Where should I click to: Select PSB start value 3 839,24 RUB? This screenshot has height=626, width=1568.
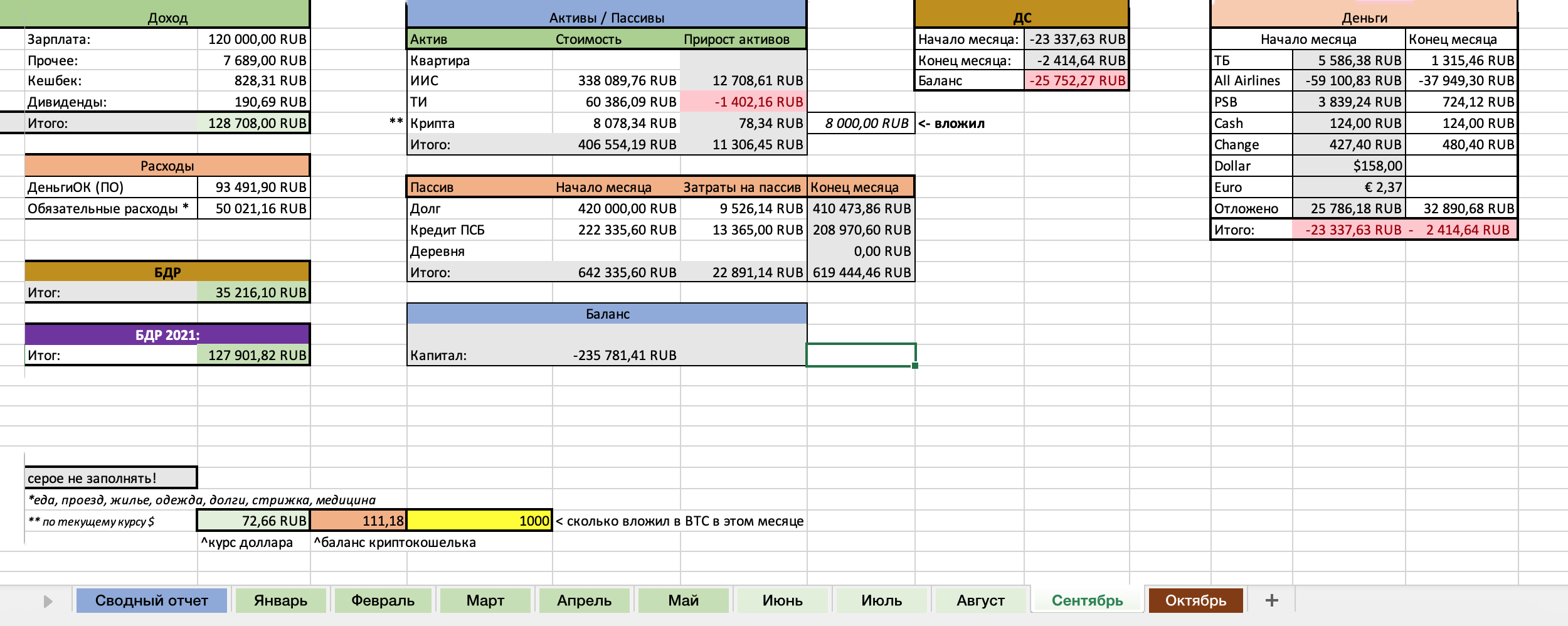click(x=1348, y=102)
